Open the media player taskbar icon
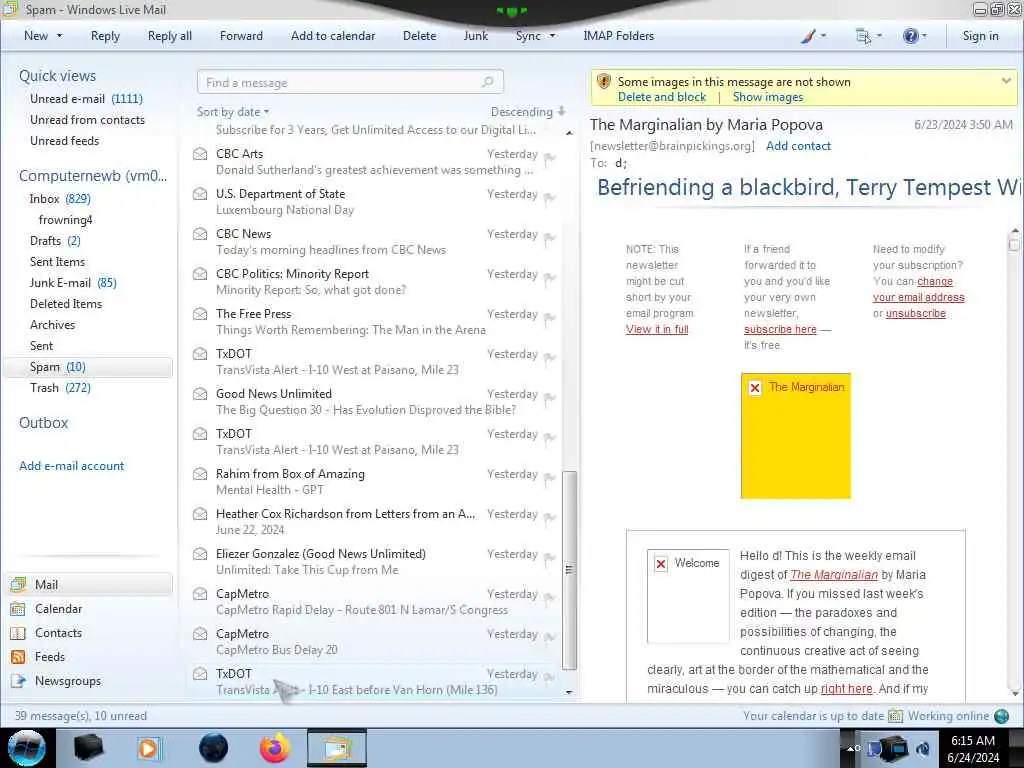 click(x=148, y=748)
